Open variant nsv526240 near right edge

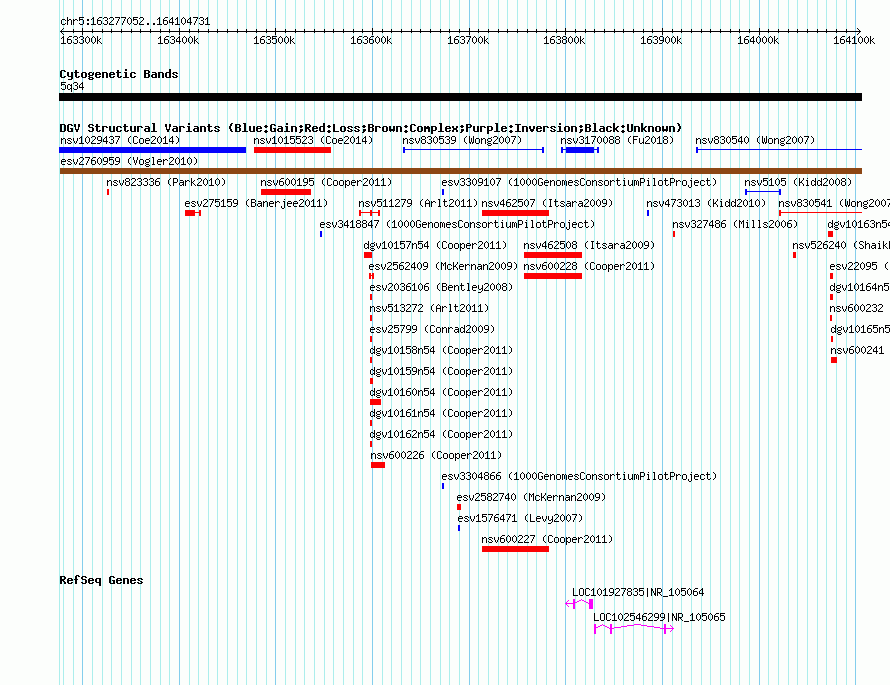pos(841,245)
